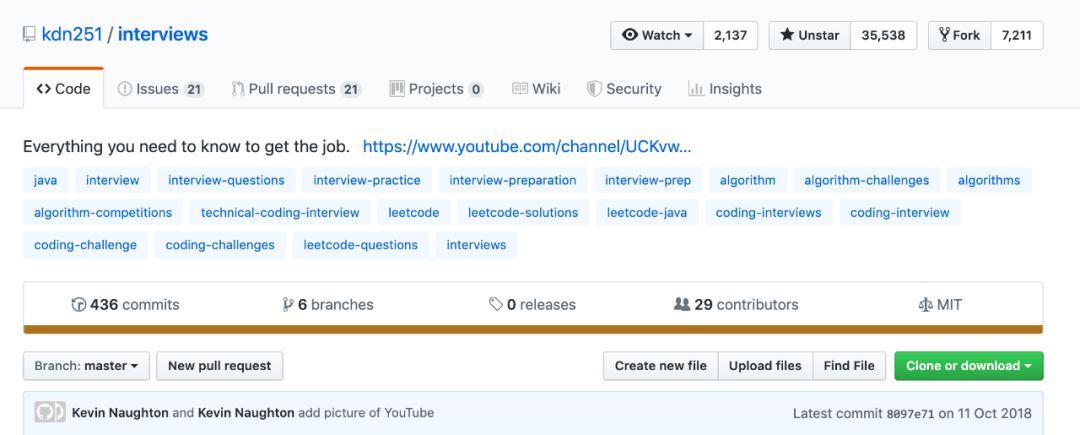Click the Fork button
Image resolution: width=1080 pixels, height=435 pixels.
960,35
